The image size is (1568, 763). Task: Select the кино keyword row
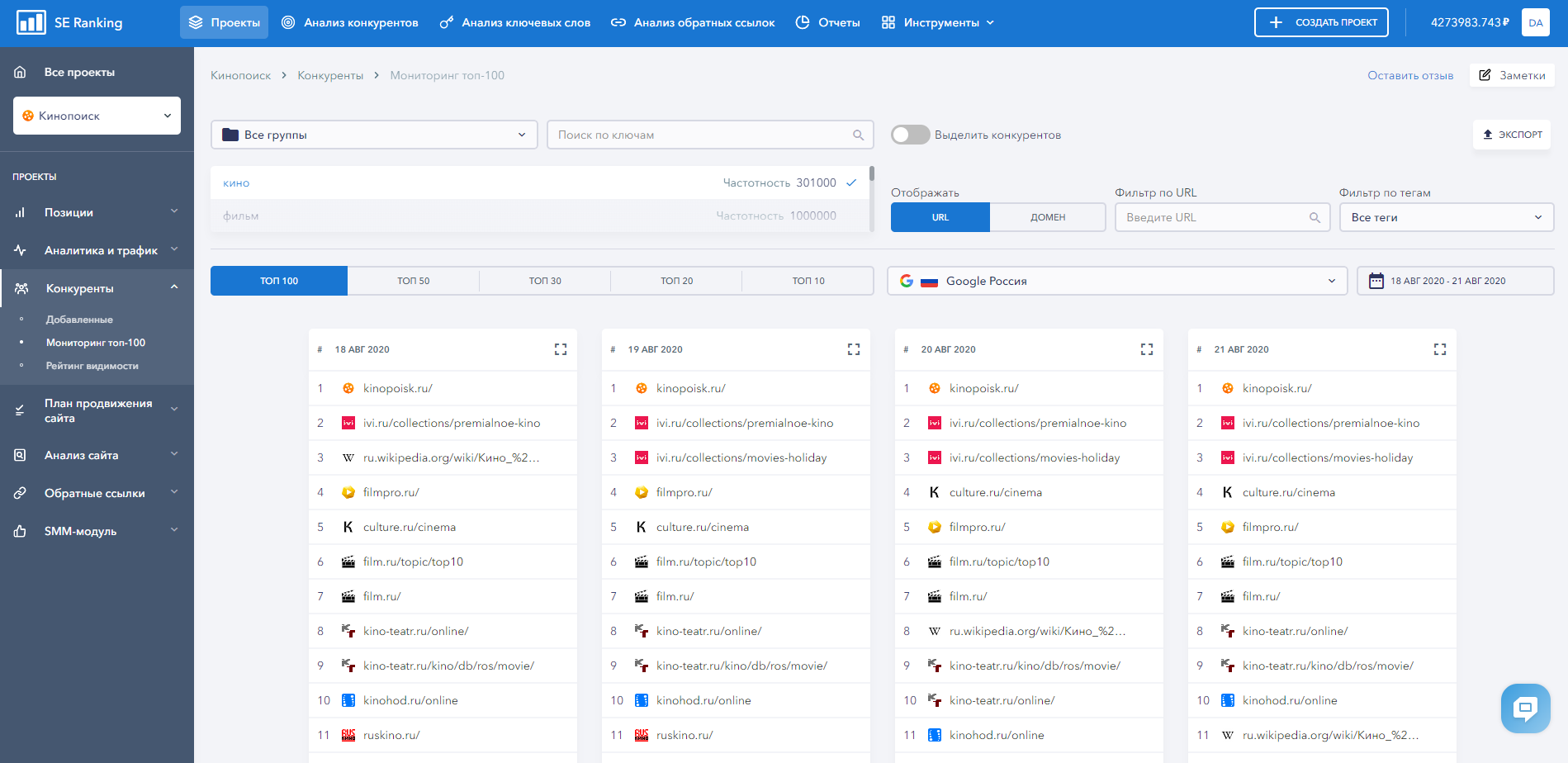click(540, 182)
